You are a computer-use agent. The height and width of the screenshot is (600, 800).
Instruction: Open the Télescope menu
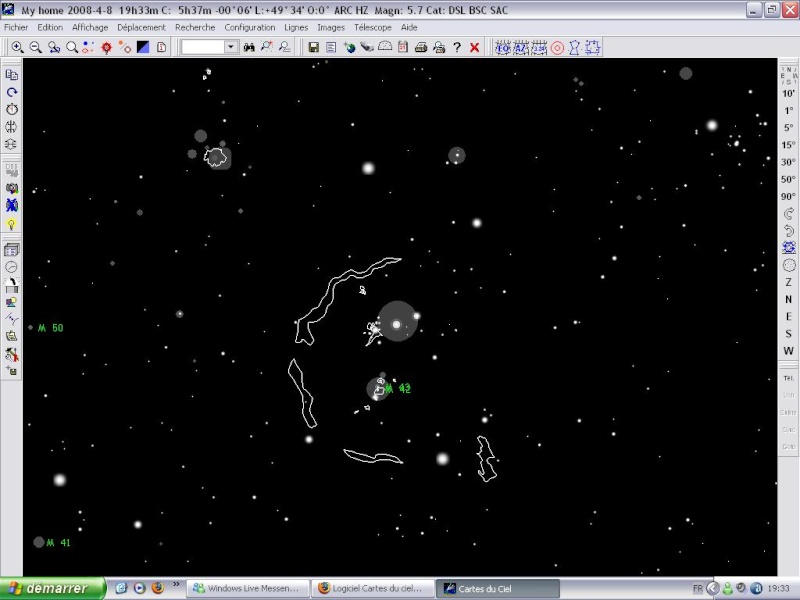coord(373,27)
